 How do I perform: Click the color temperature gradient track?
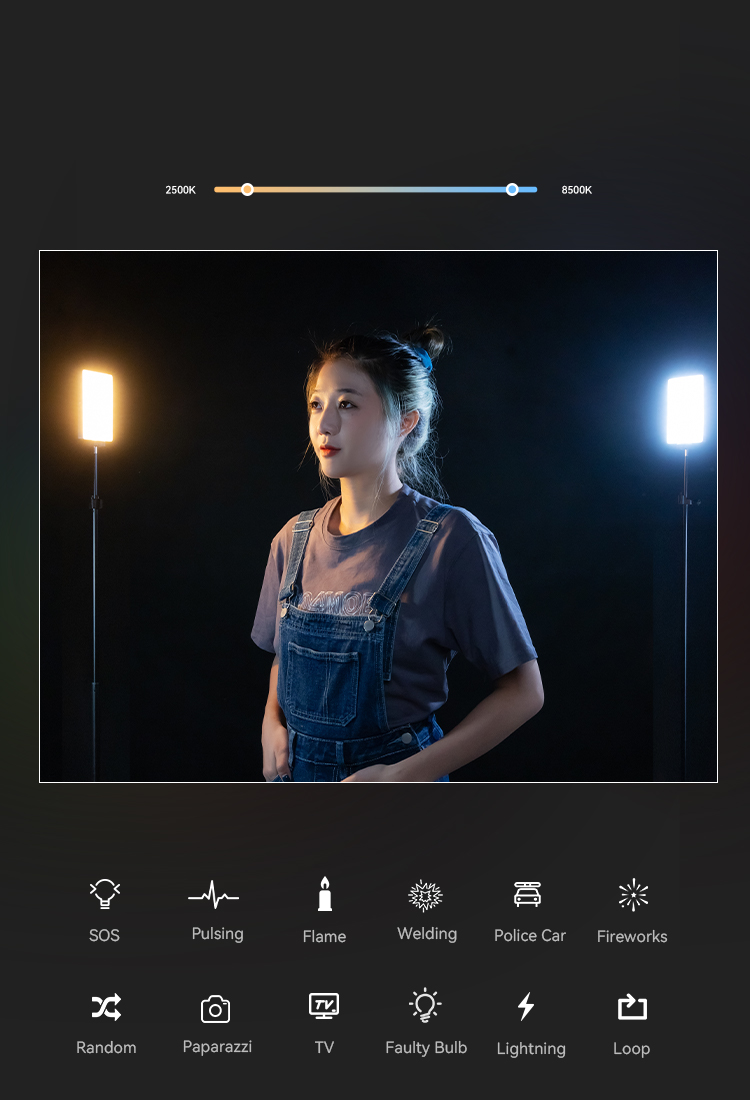[x=375, y=189]
